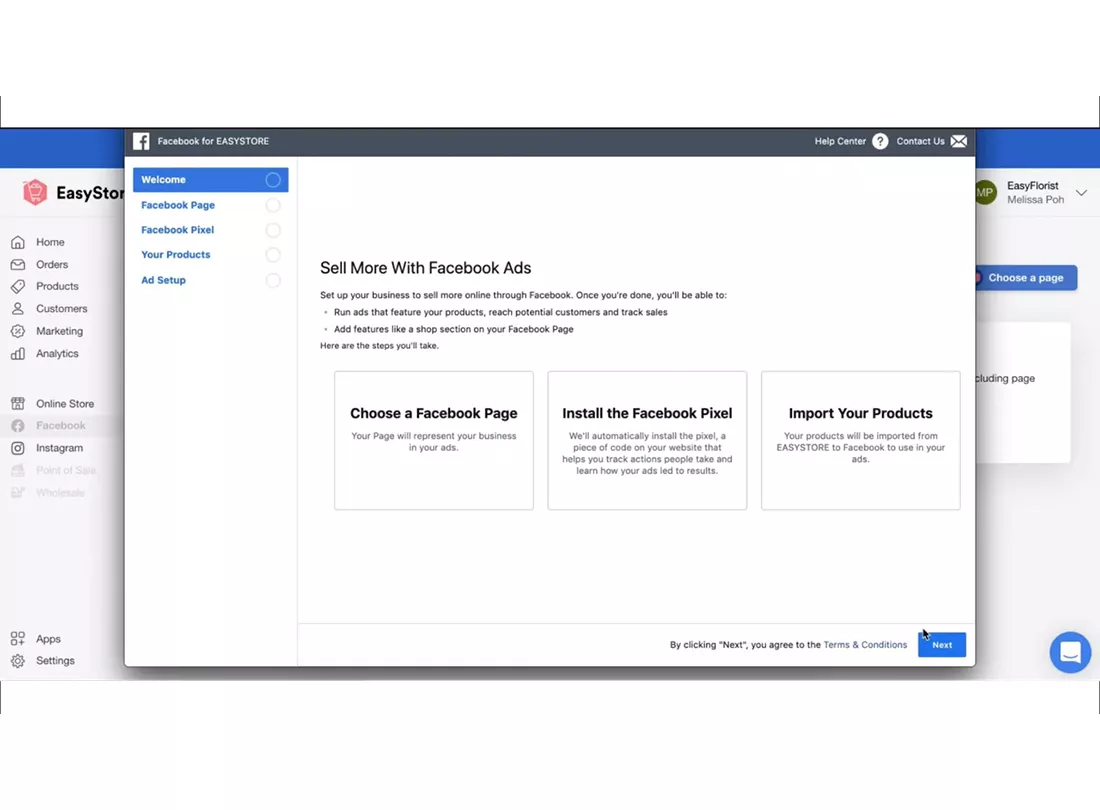Click the Online Store storefront icon
Image resolution: width=1100 pixels, height=810 pixels.
[x=18, y=403]
